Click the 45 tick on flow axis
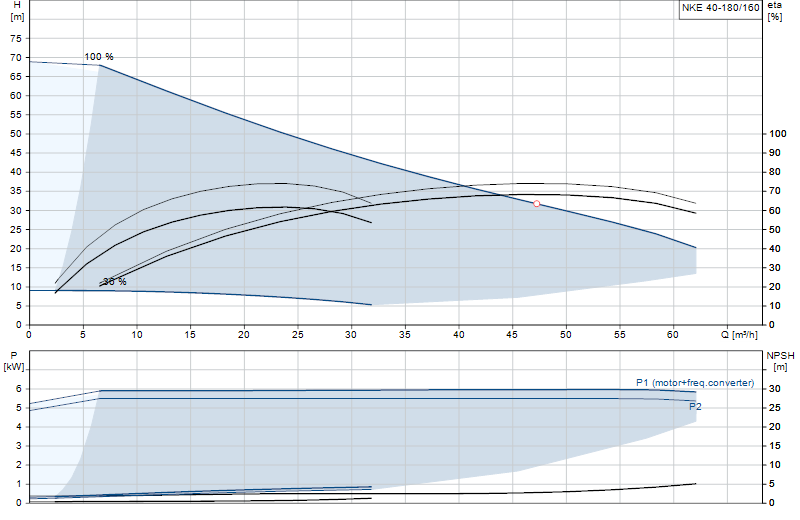This screenshot has height=520, width=800. (512, 335)
